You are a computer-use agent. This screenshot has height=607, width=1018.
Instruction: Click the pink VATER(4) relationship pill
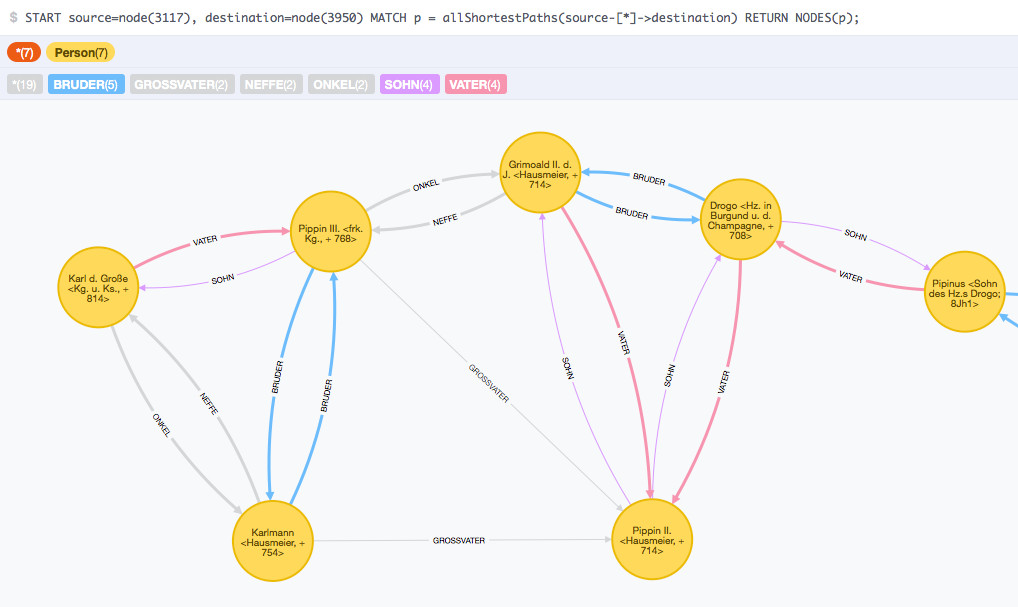click(x=475, y=85)
